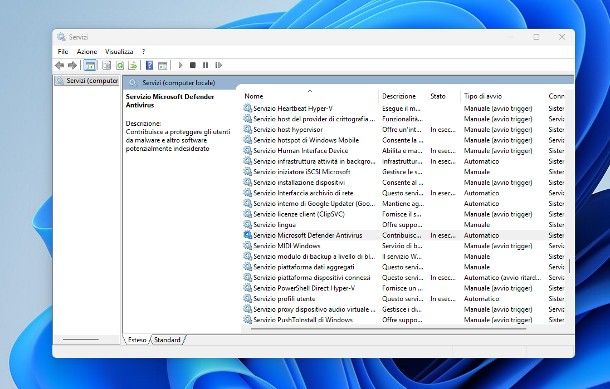Click the green Refresh toolbar icon
The width and height of the screenshot is (610, 389).
click(x=120, y=65)
